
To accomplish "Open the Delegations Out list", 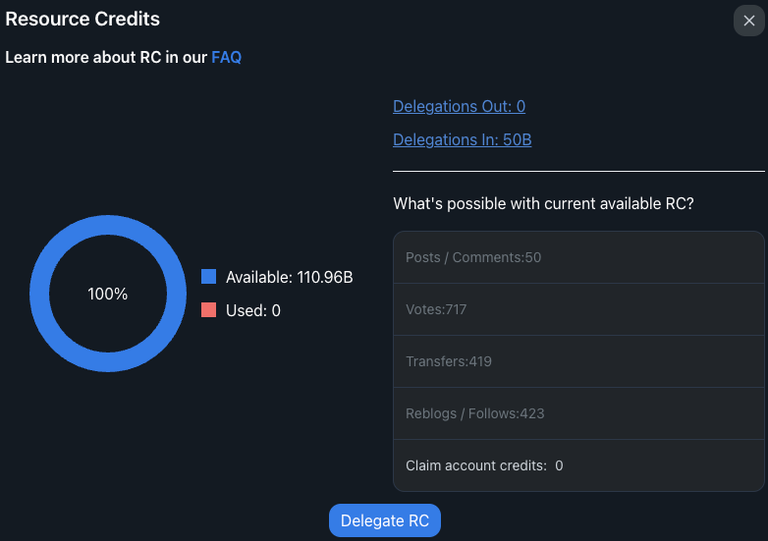I will click(459, 106).
